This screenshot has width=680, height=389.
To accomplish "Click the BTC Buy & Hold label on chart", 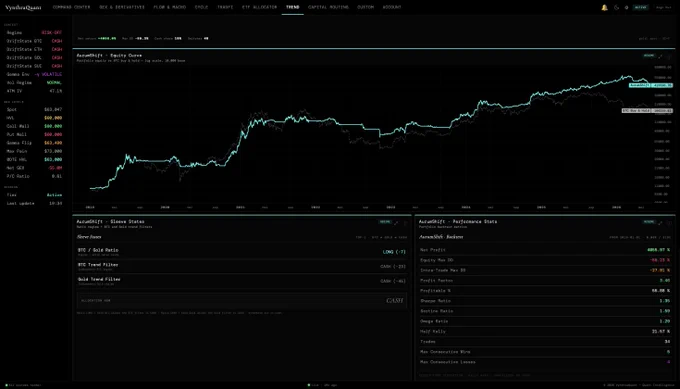I will [636, 111].
